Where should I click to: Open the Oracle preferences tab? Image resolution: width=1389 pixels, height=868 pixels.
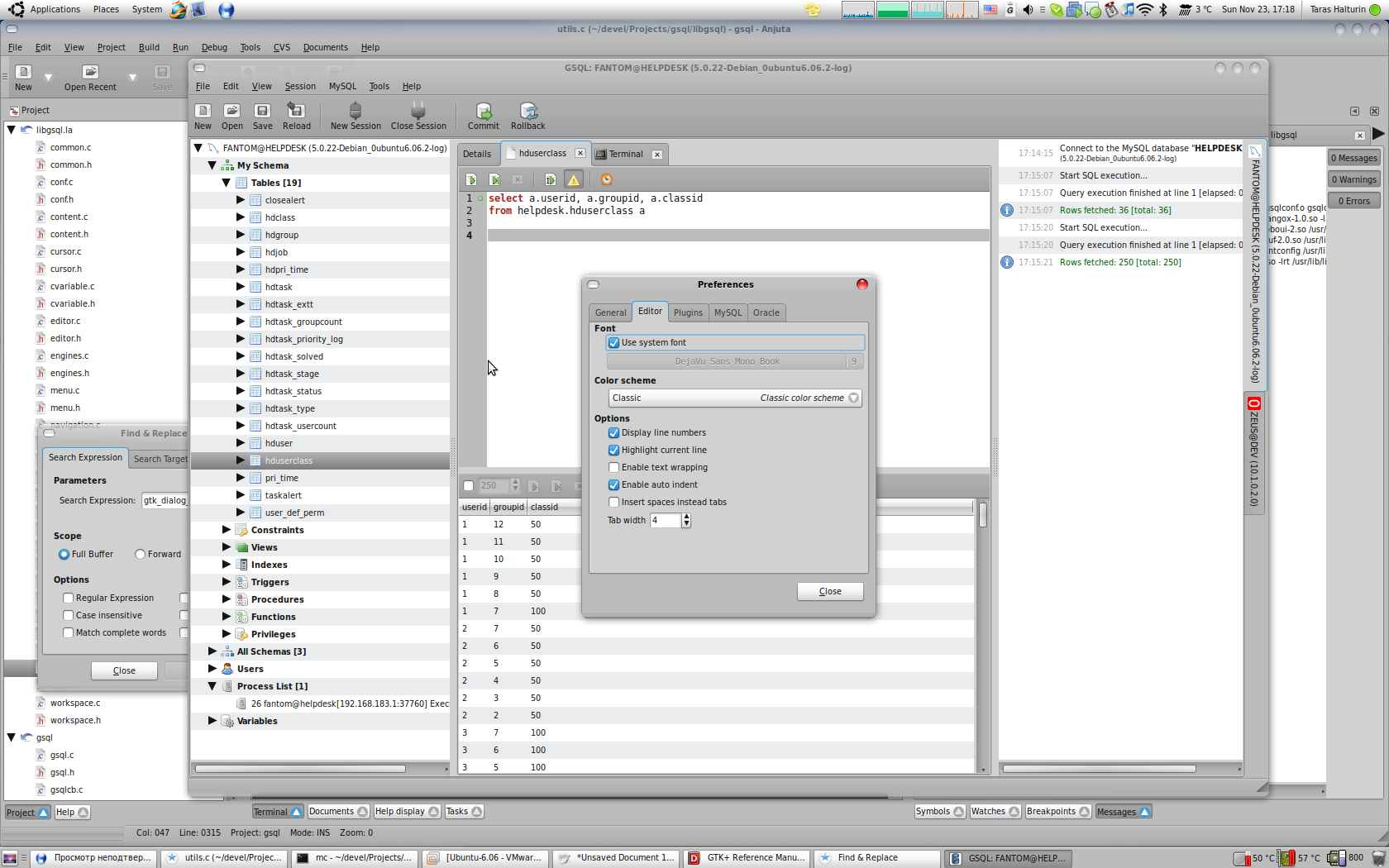coord(766,312)
